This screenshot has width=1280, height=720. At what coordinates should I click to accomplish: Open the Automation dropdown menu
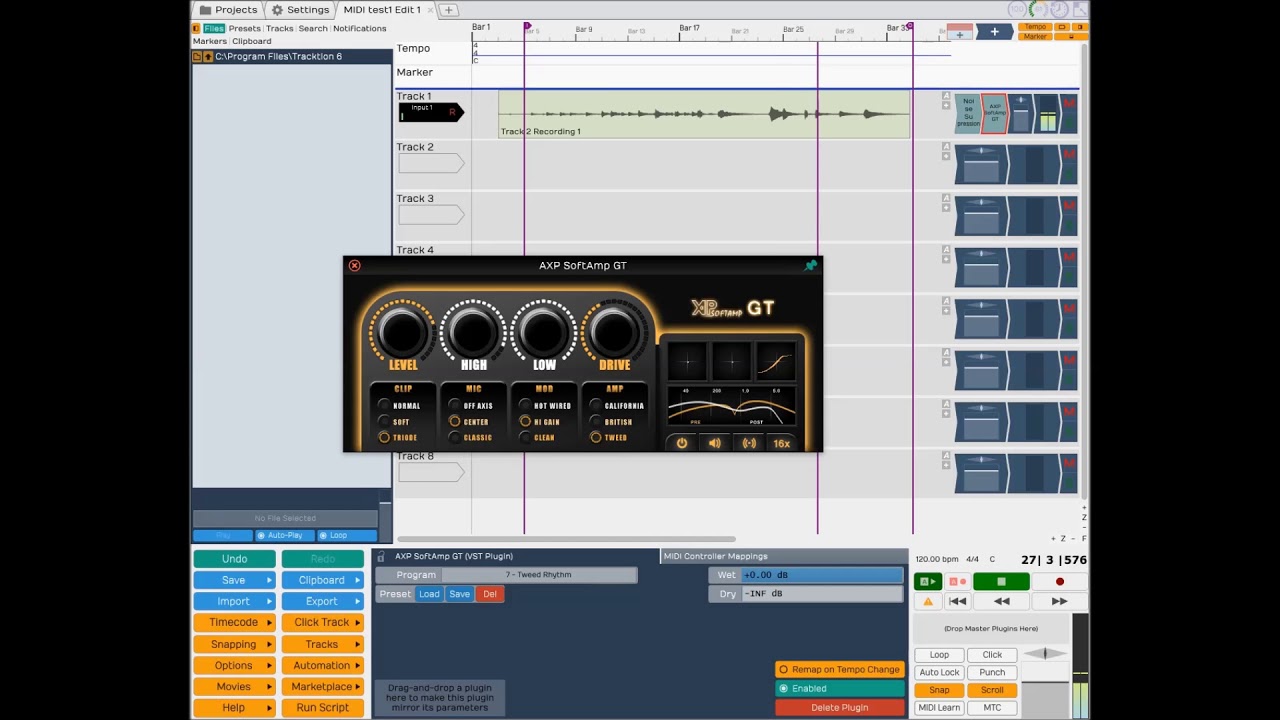click(322, 665)
